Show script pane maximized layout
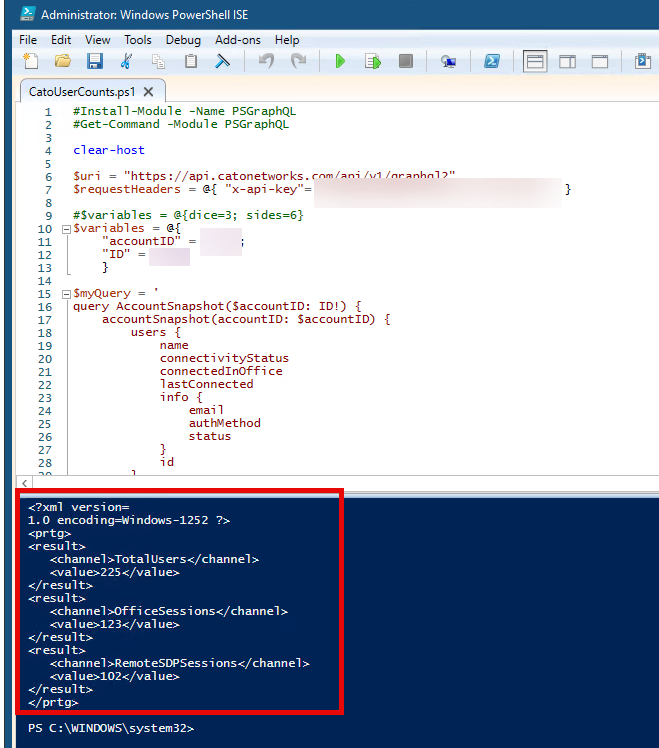 pyautogui.click(x=600, y=62)
